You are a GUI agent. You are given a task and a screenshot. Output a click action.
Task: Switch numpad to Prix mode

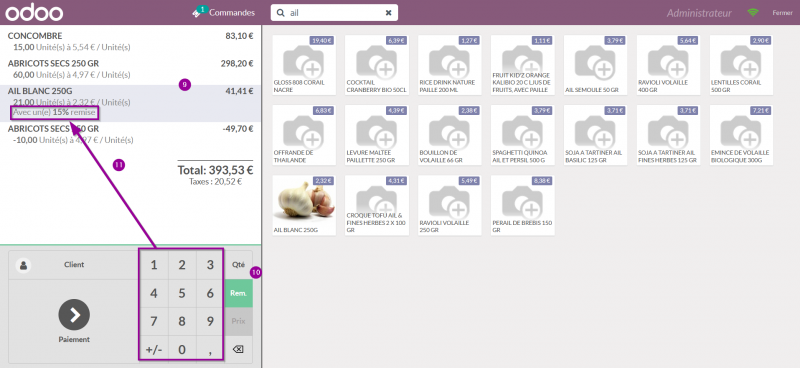tap(238, 321)
